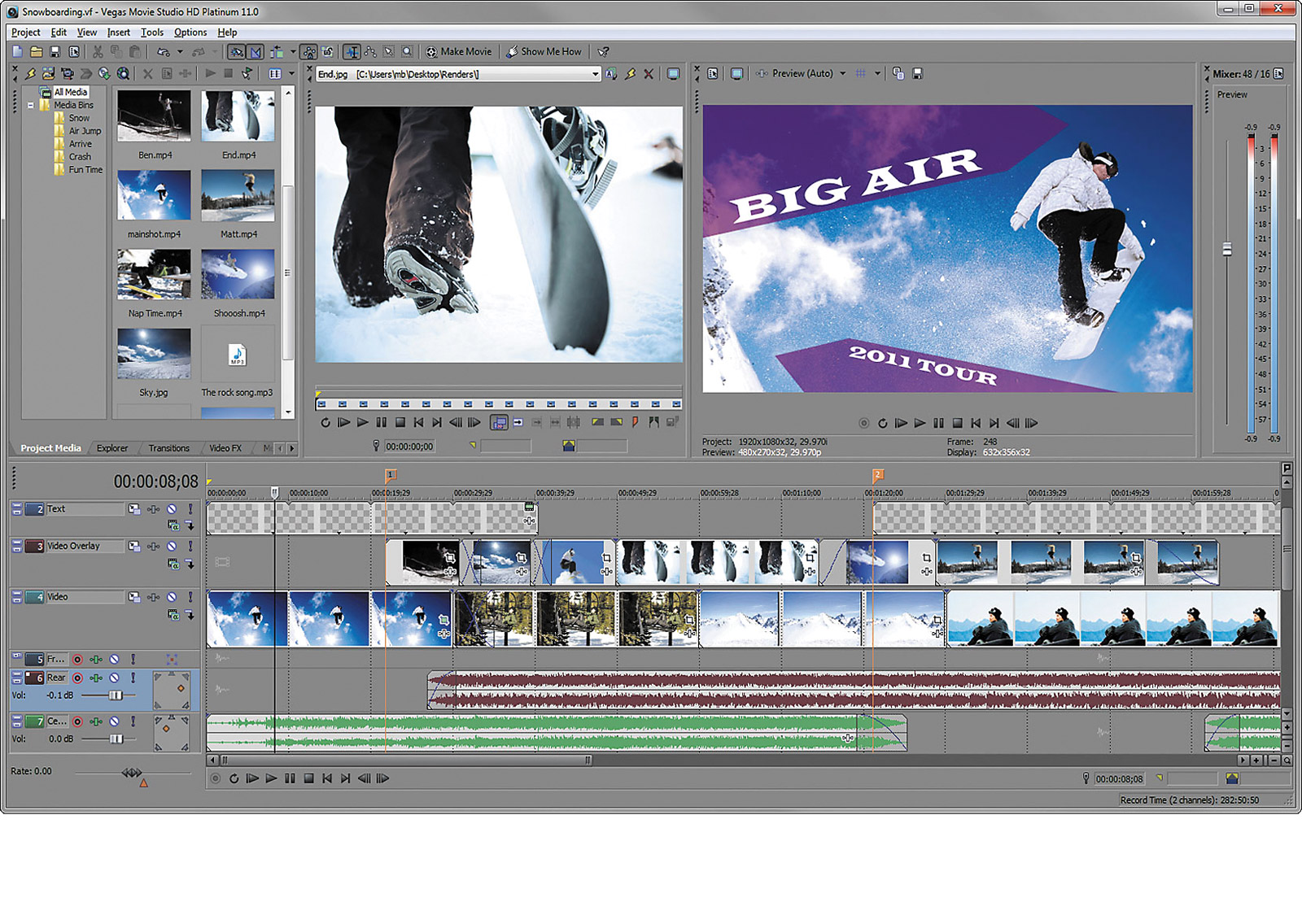1302x924 pixels.
Task: Mute the Text video track
Action: point(172,509)
